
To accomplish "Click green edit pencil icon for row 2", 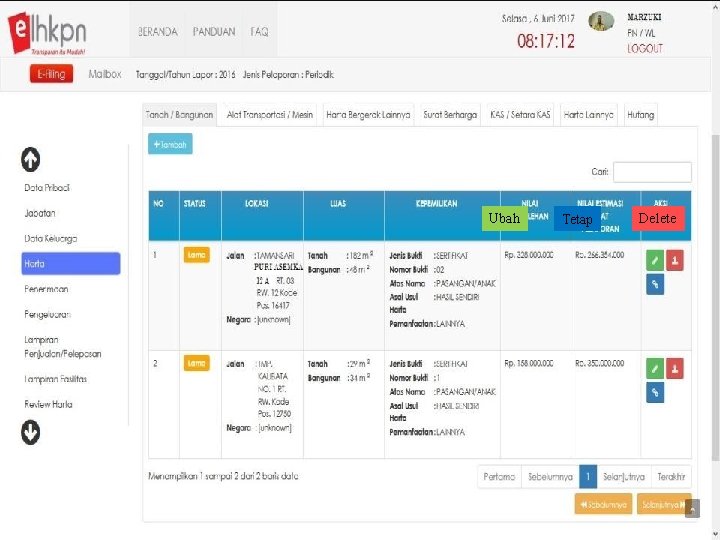I will click(655, 369).
